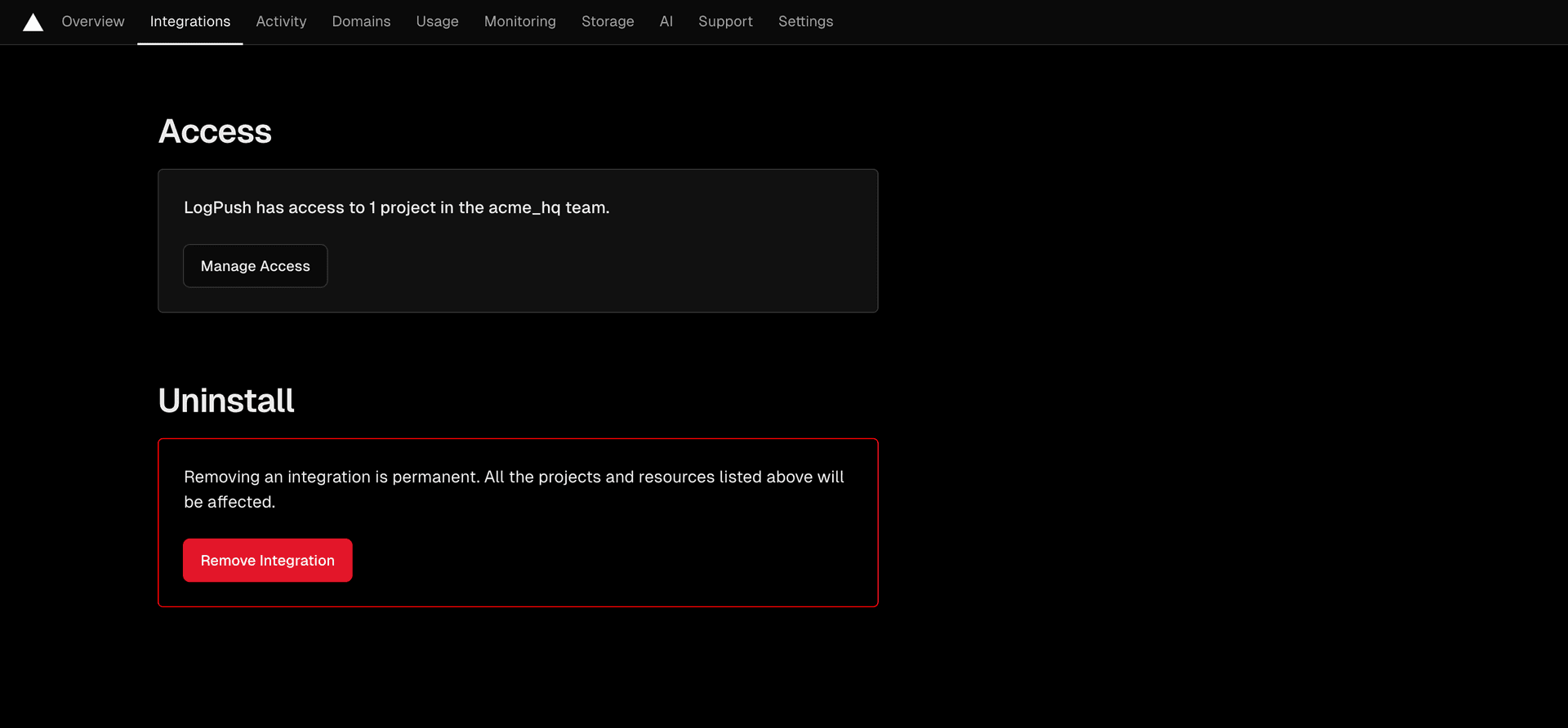Open the Storage tab
This screenshot has height=728, width=1568.
608,21
